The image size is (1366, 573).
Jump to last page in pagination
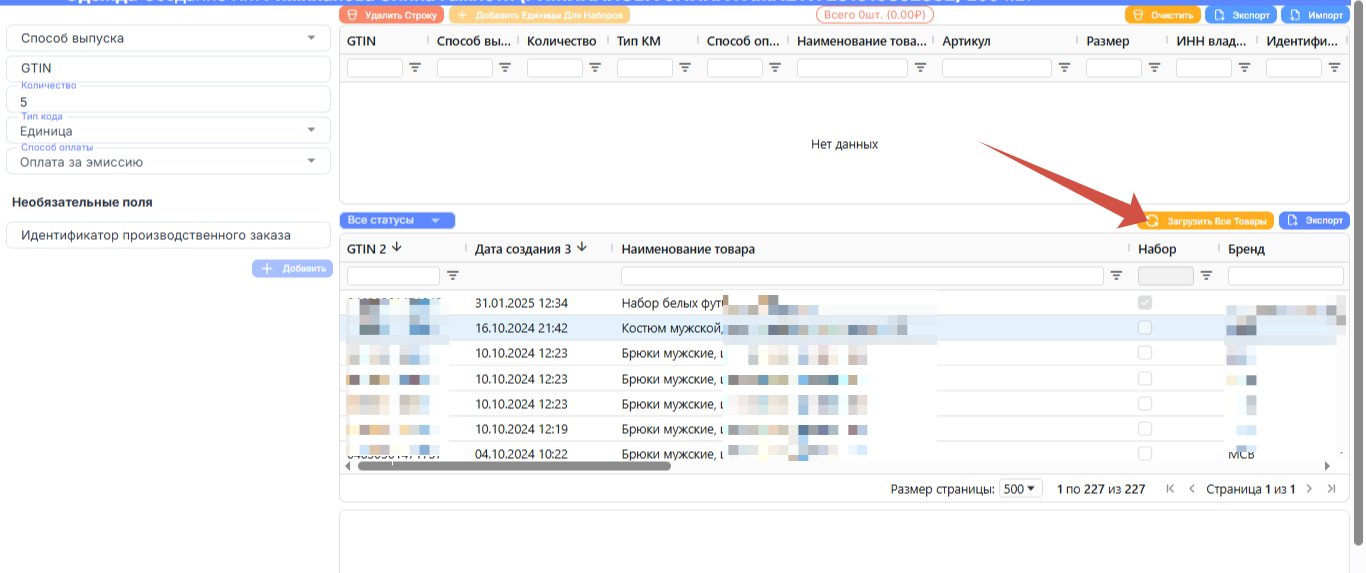[1331, 489]
